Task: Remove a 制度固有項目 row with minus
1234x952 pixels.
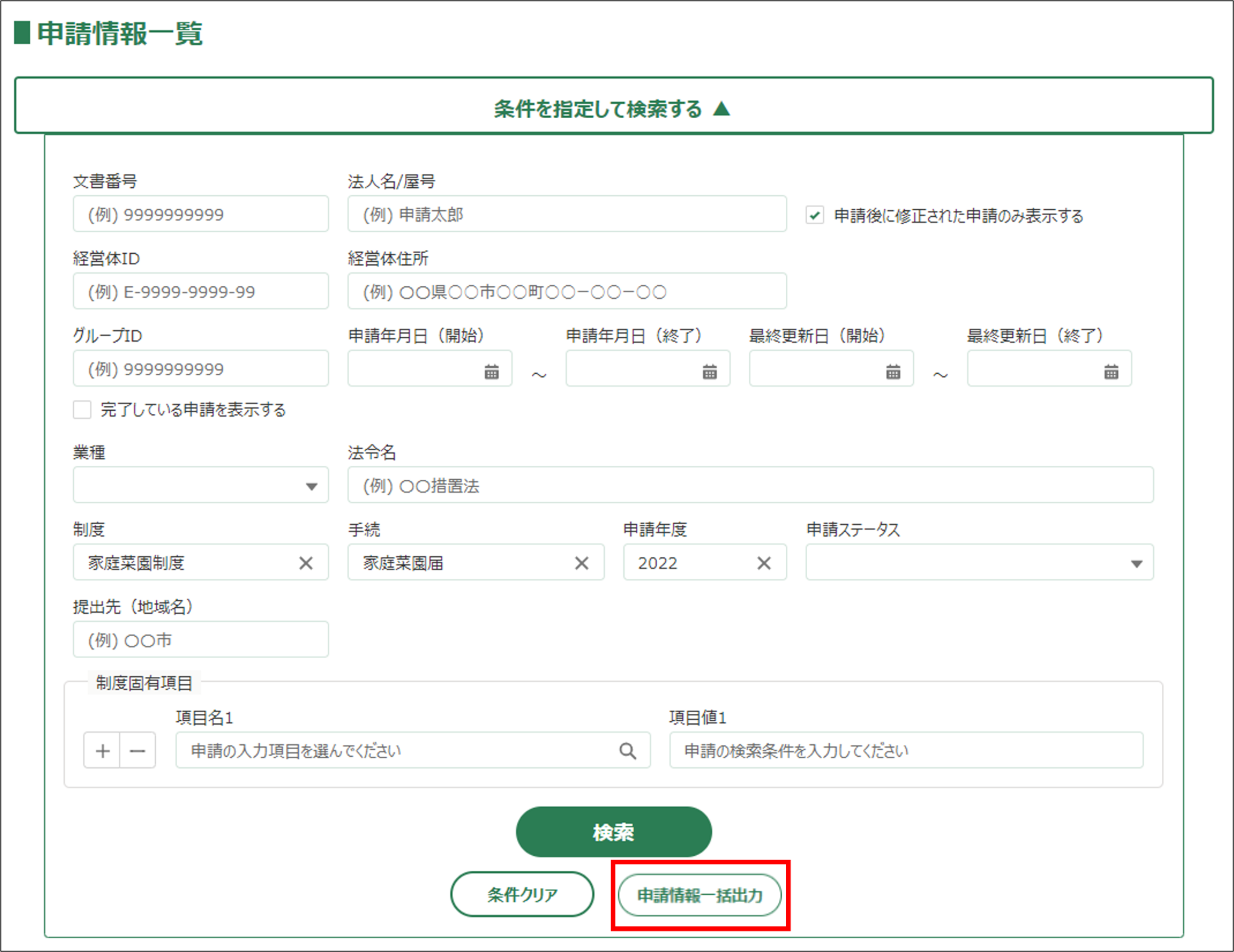Action: click(x=137, y=751)
